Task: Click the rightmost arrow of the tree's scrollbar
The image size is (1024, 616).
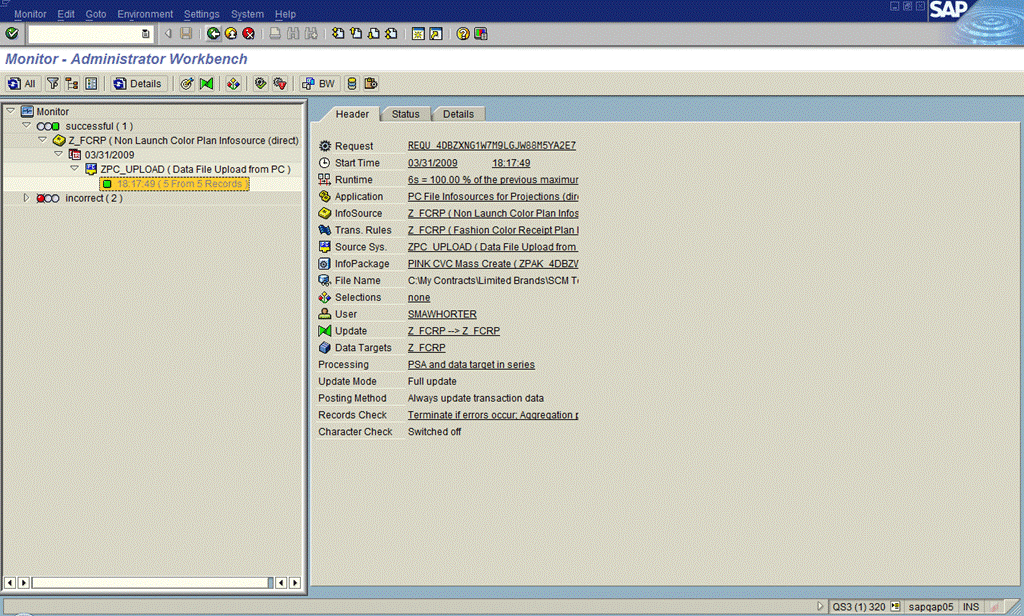Action: click(295, 583)
